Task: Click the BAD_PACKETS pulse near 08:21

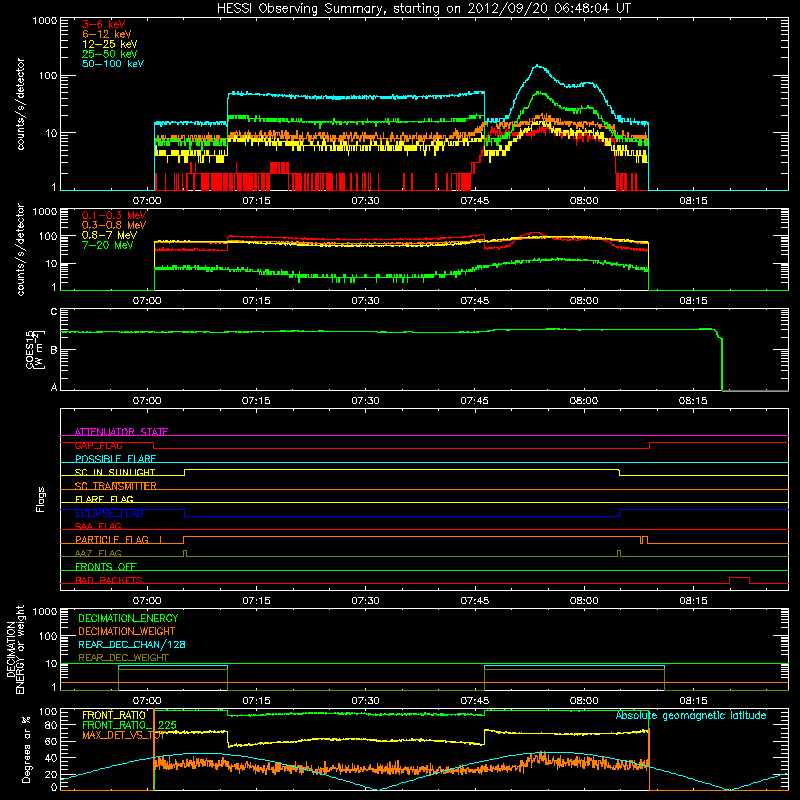Action: 739,580
